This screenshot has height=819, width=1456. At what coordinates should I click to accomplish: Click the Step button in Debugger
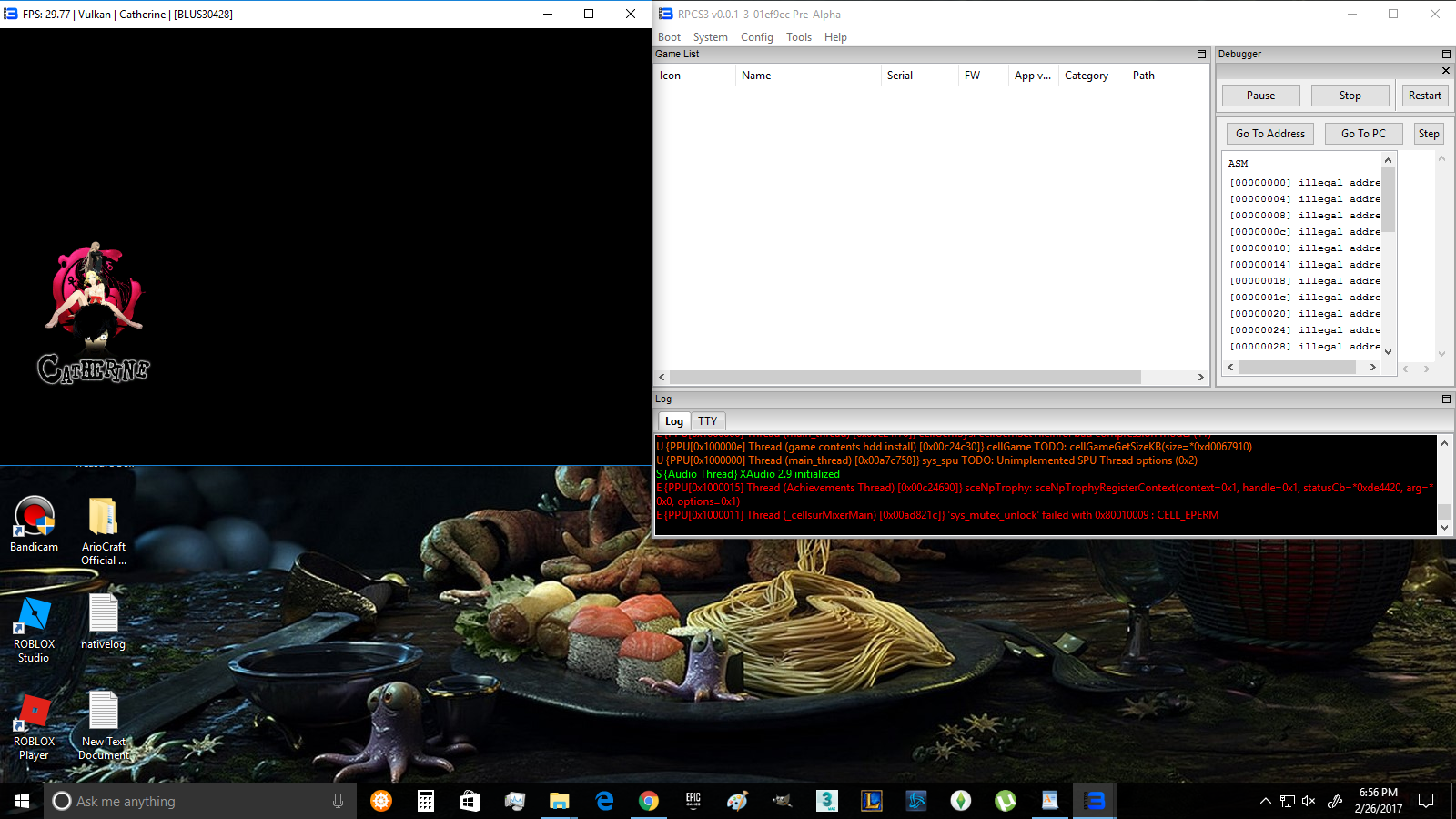point(1429,134)
